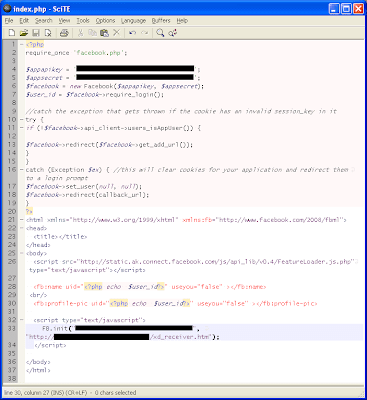
Task: Click 'FB.init(' on line 33
Action: tap(57, 329)
